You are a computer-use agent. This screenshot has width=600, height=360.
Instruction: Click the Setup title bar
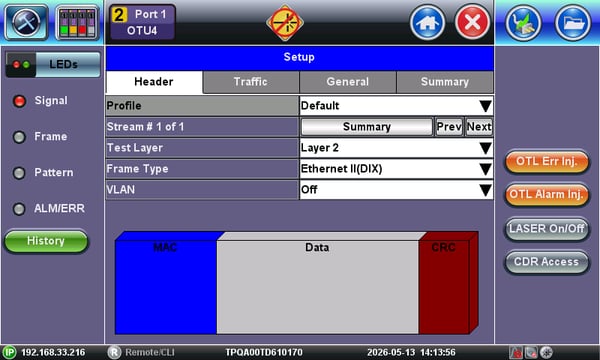tap(300, 57)
